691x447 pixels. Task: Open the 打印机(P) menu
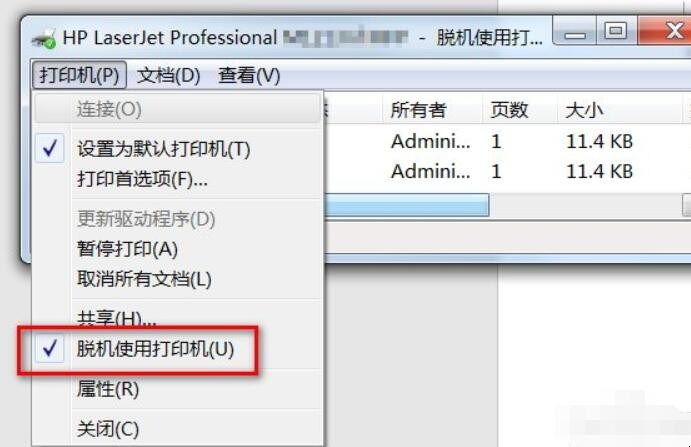point(79,75)
